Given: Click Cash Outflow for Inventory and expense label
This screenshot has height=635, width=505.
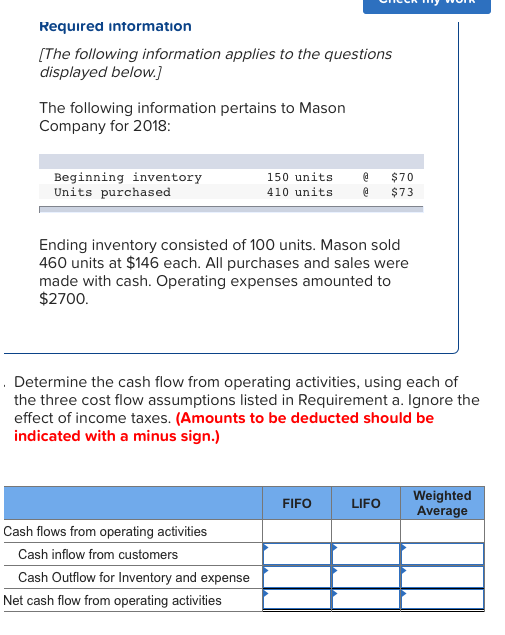Looking at the screenshot, I should [134, 577].
